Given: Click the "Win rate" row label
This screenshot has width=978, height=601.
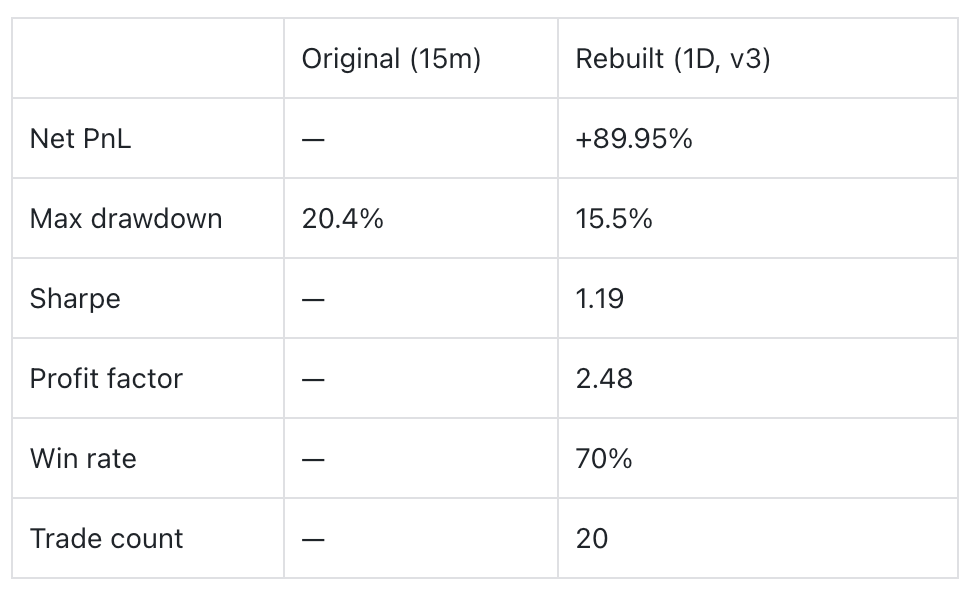Looking at the screenshot, I should (x=83, y=459).
